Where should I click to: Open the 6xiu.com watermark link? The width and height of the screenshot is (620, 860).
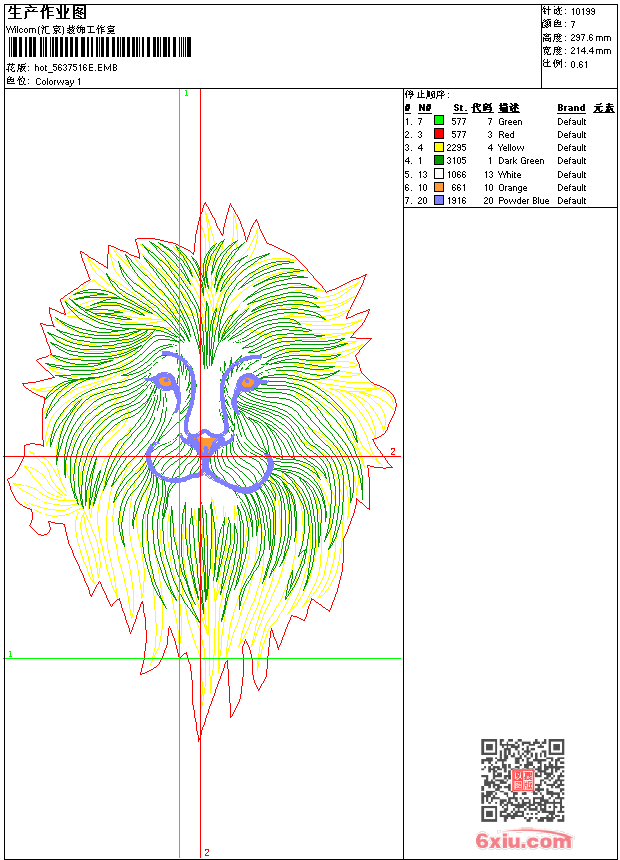coord(523,841)
